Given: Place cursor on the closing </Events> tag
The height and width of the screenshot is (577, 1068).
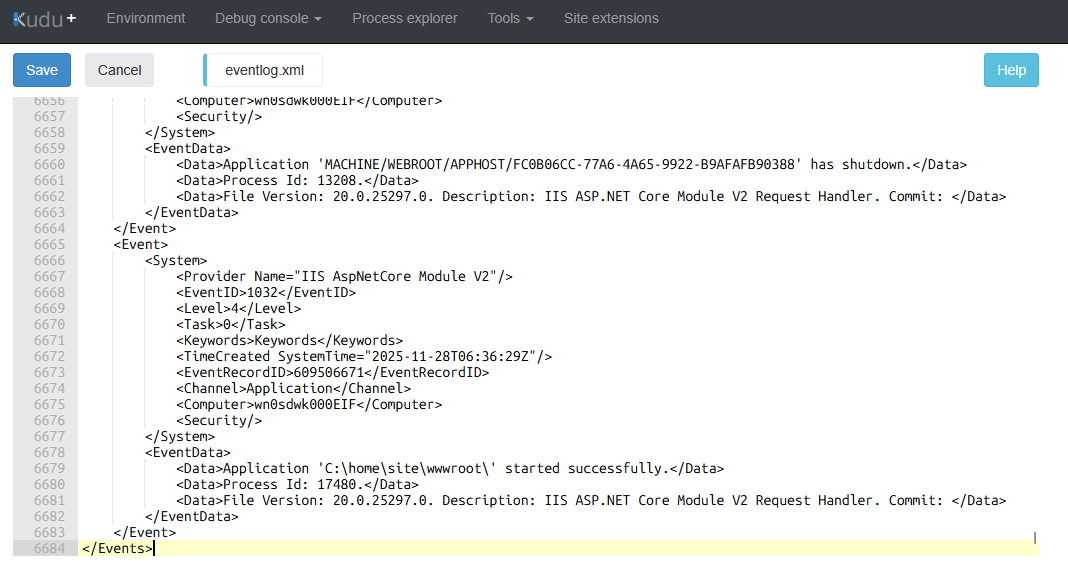Looking at the screenshot, I should 117,548.
